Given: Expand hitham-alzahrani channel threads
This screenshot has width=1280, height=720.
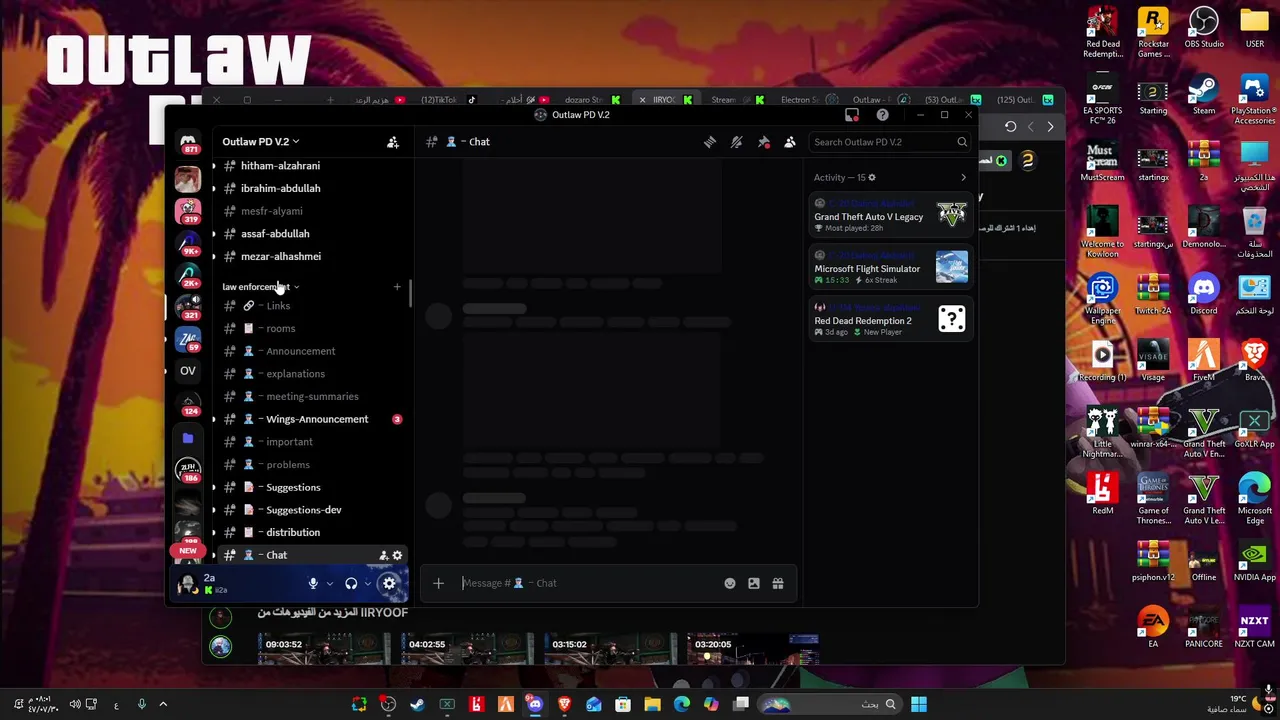Looking at the screenshot, I should coord(213,166).
